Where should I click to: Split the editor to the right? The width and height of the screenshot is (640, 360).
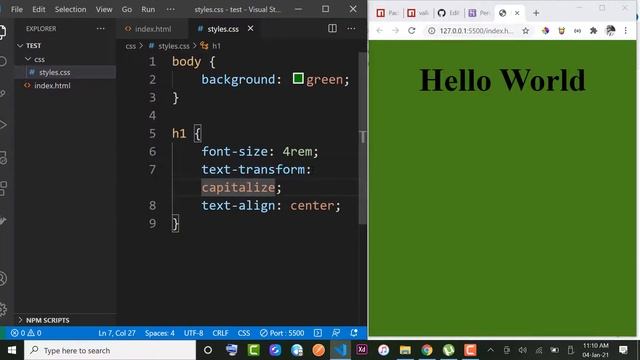tap(332, 29)
